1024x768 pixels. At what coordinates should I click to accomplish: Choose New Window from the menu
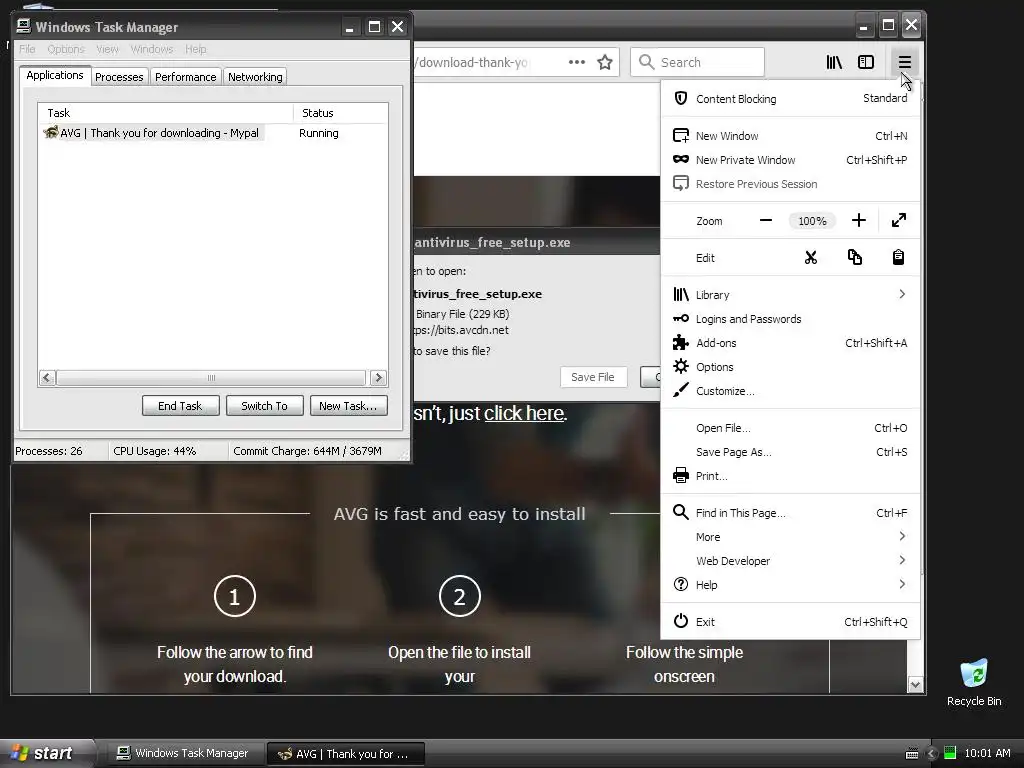point(790,136)
